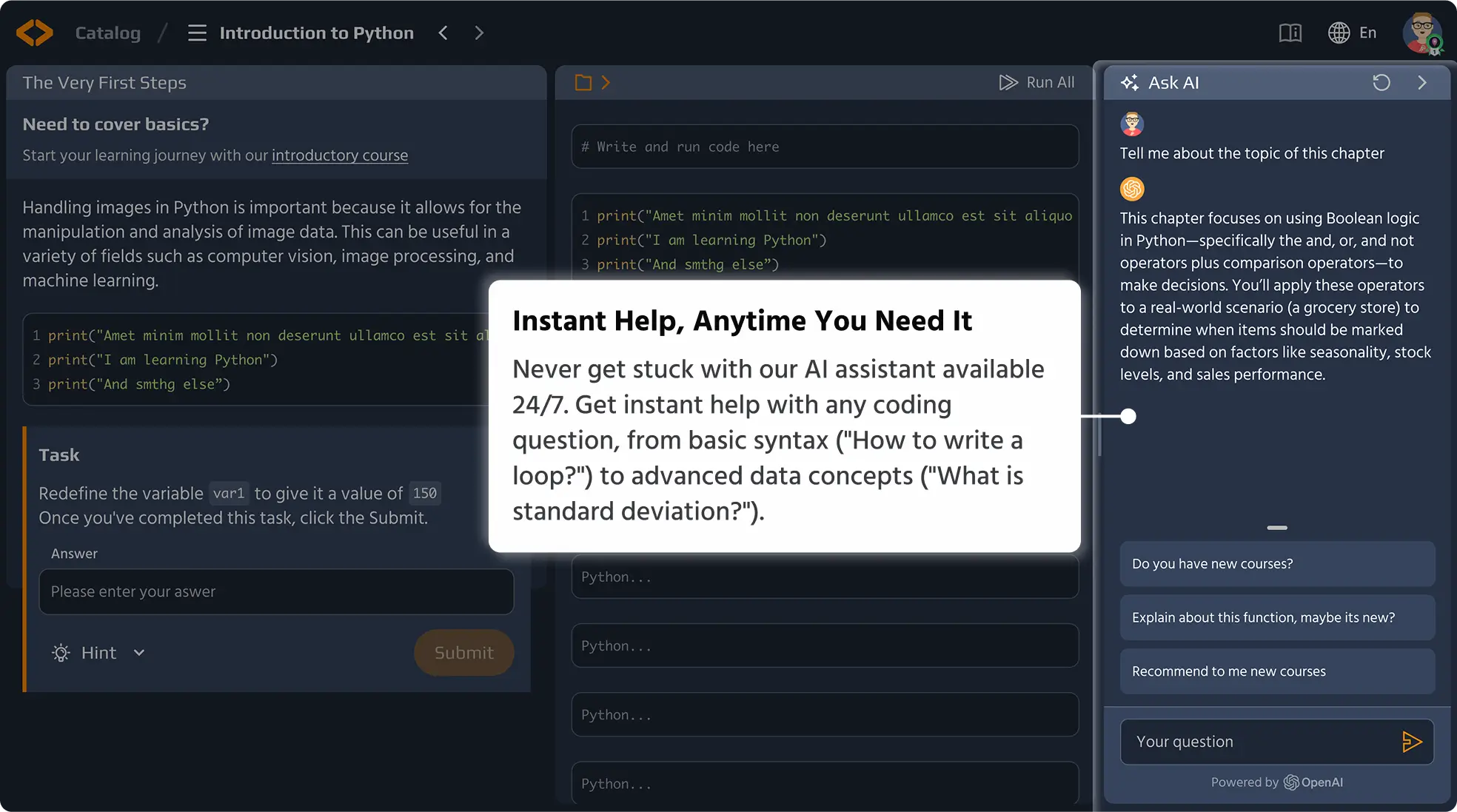Screen dimensions: 1457x812
Task: Open the book glossary icon
Action: [1290, 33]
